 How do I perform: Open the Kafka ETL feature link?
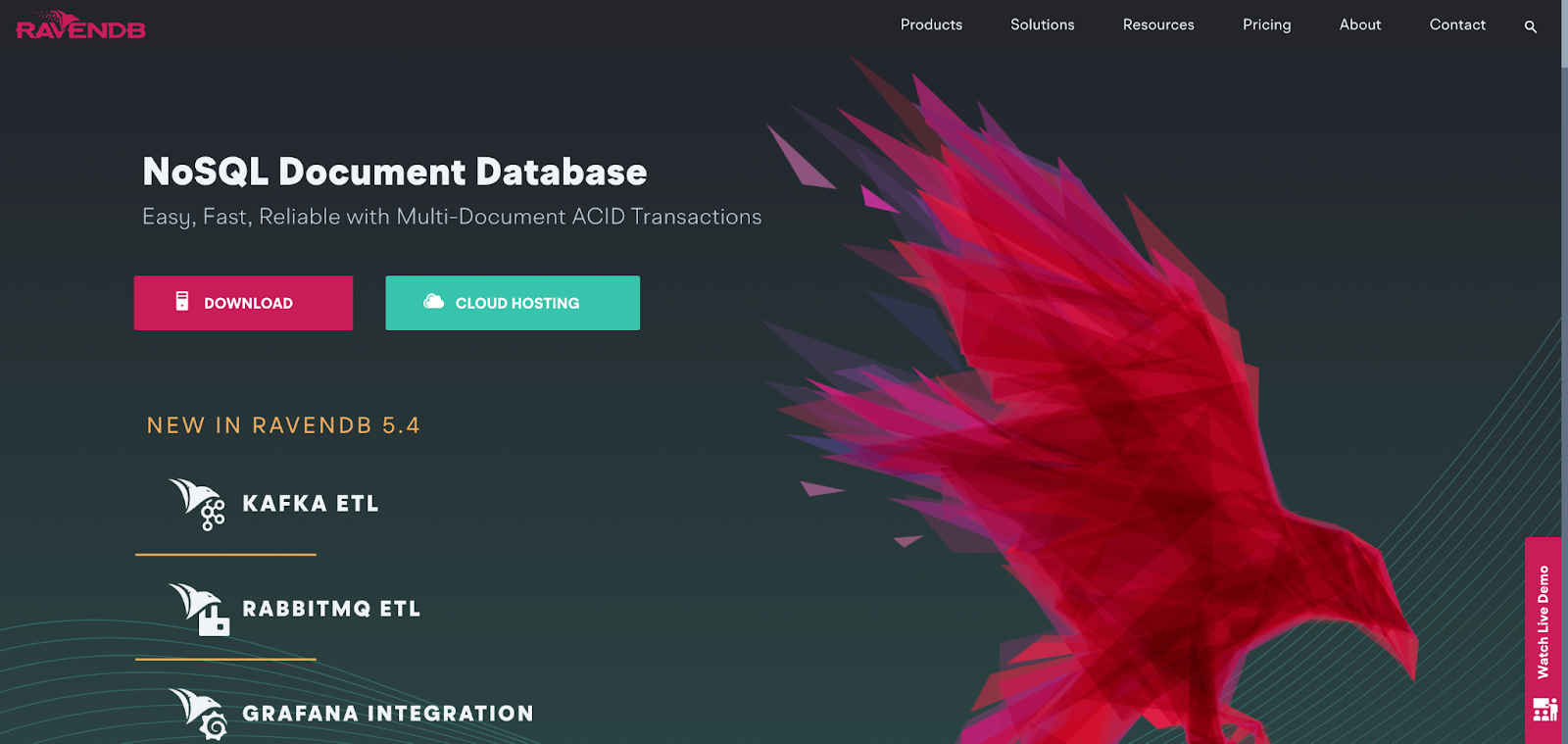click(x=311, y=504)
